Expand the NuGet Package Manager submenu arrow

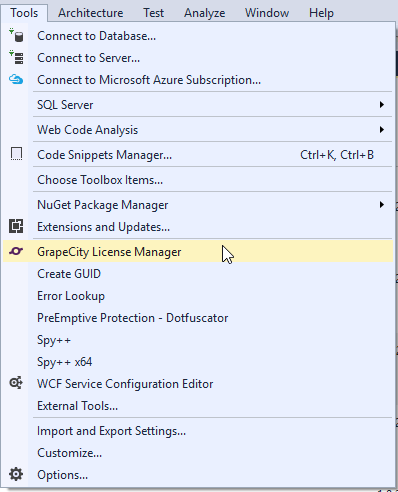coord(382,204)
